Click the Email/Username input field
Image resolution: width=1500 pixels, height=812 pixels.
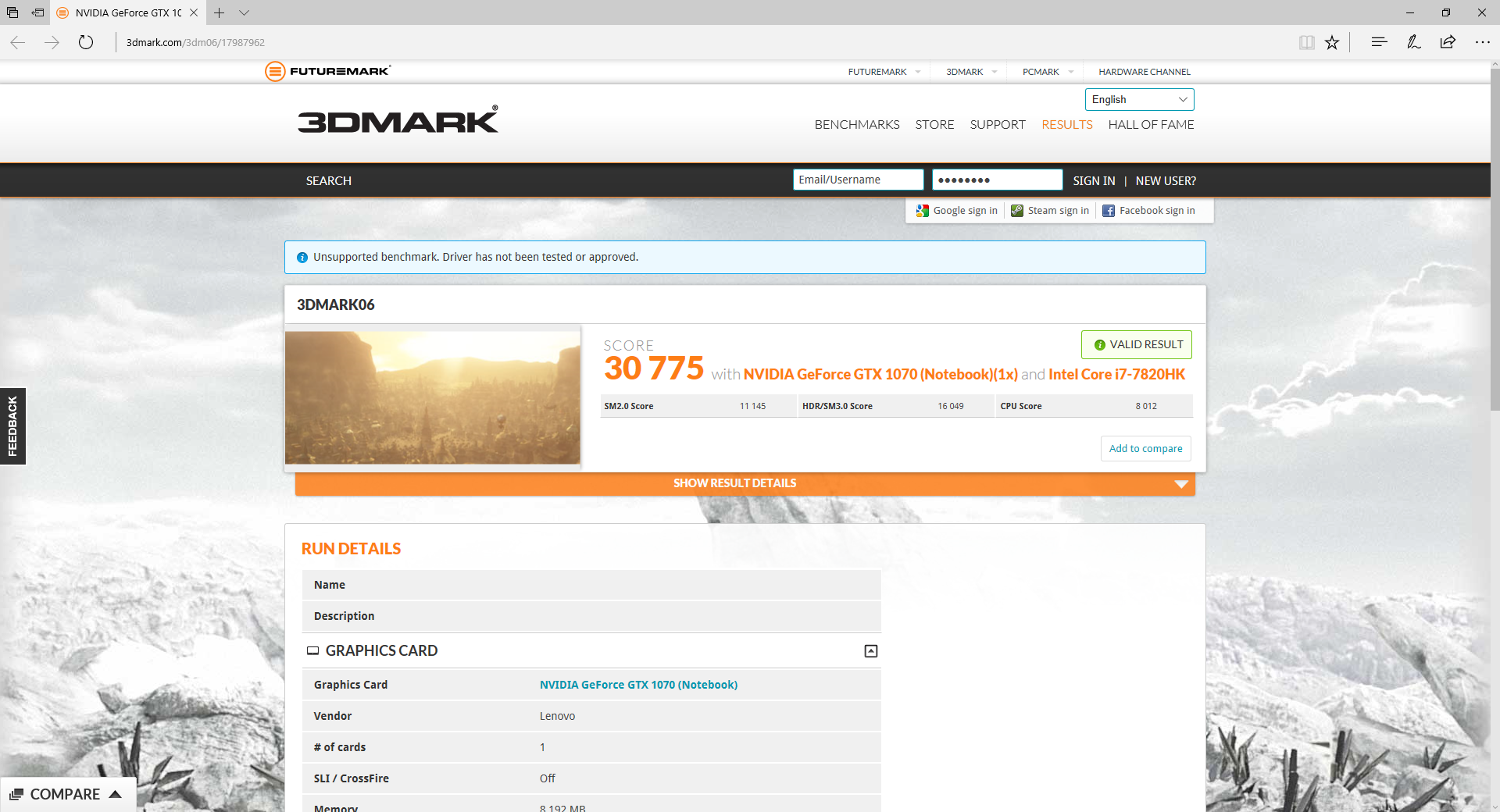tap(858, 180)
